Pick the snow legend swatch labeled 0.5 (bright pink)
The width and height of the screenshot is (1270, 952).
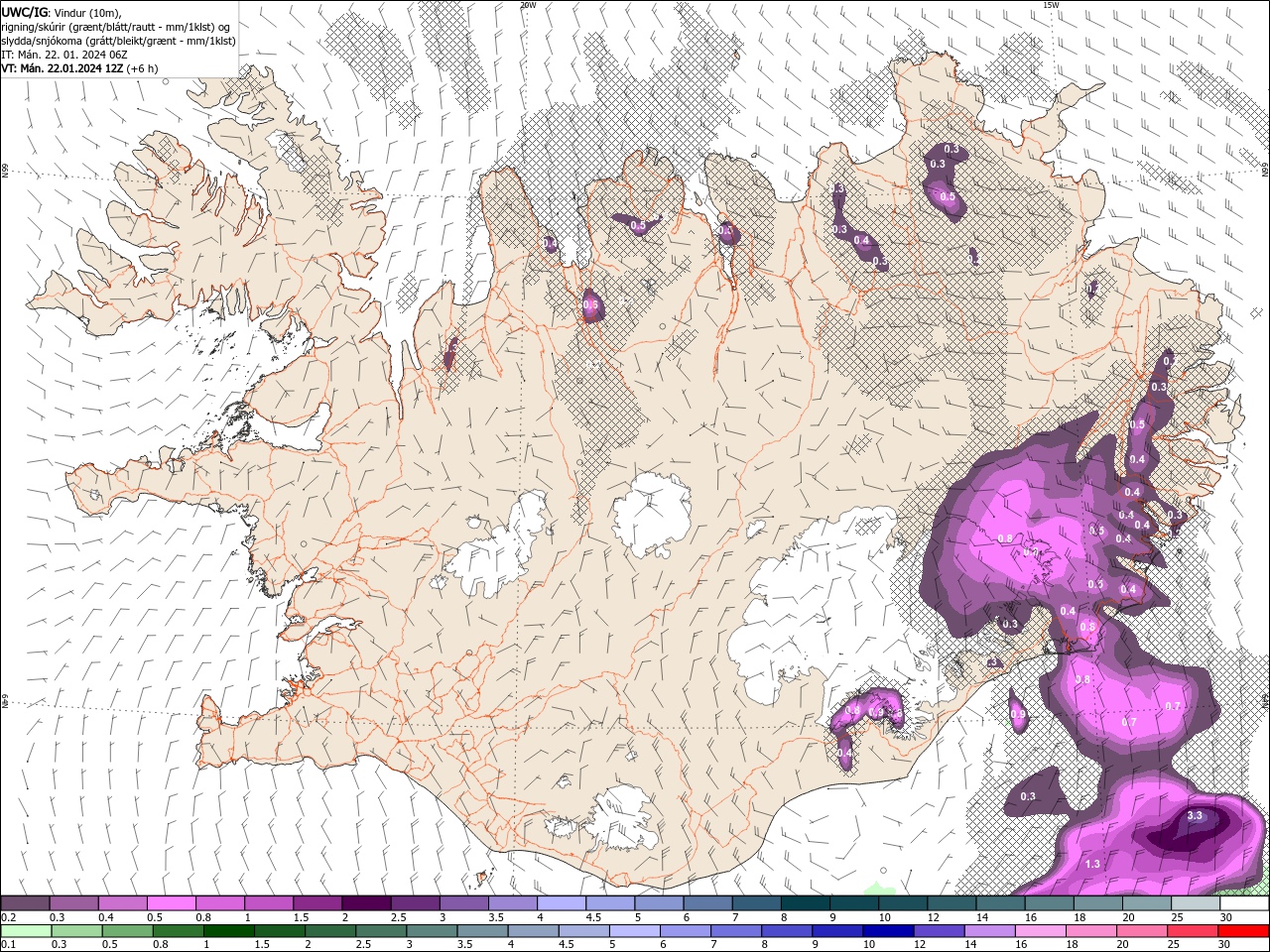pos(171,903)
